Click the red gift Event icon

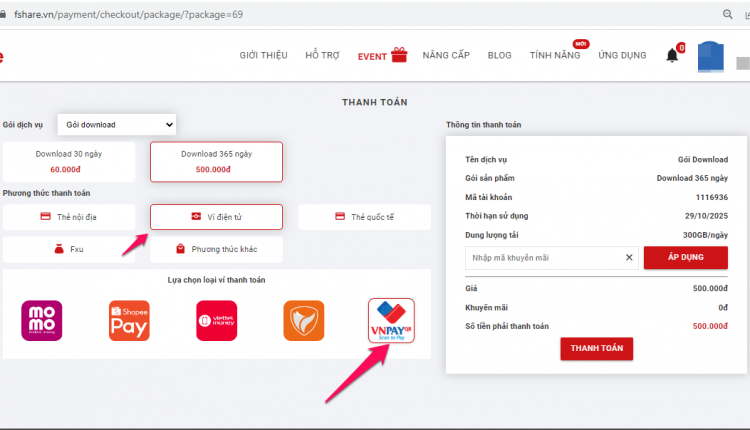tap(399, 55)
